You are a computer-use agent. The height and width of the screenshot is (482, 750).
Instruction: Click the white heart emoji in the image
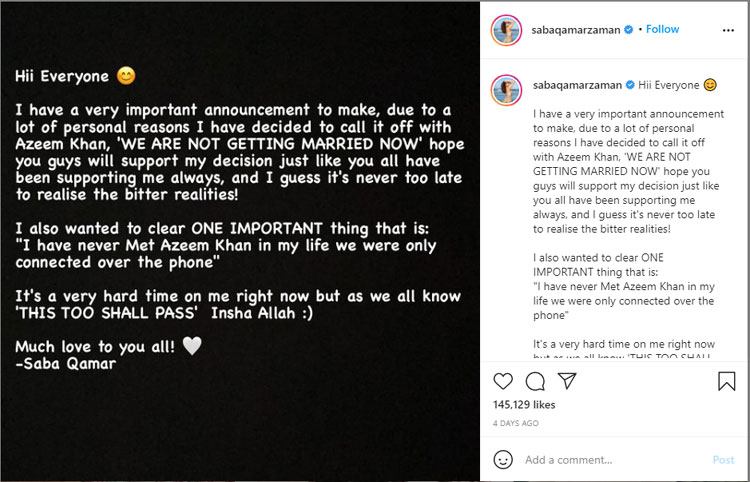192,346
